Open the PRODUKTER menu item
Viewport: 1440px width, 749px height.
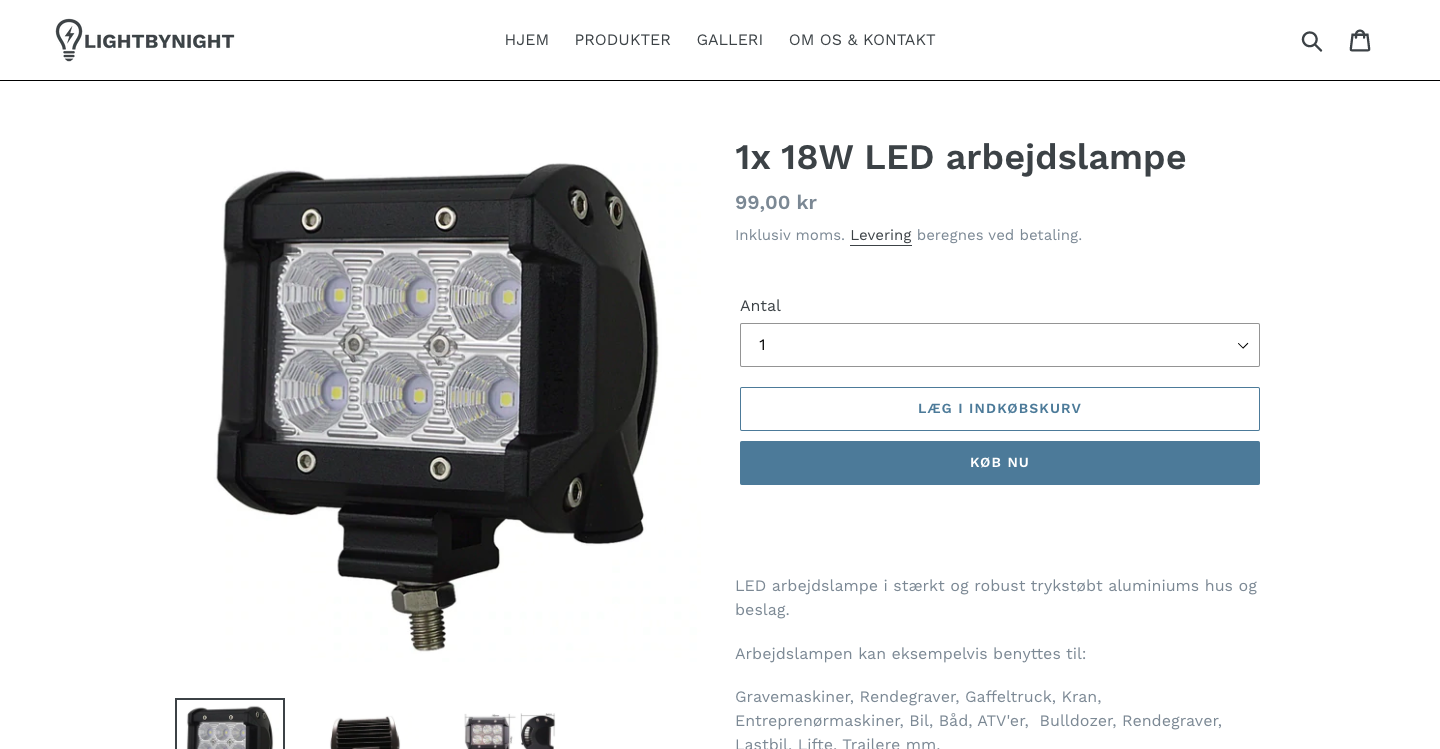coord(622,40)
